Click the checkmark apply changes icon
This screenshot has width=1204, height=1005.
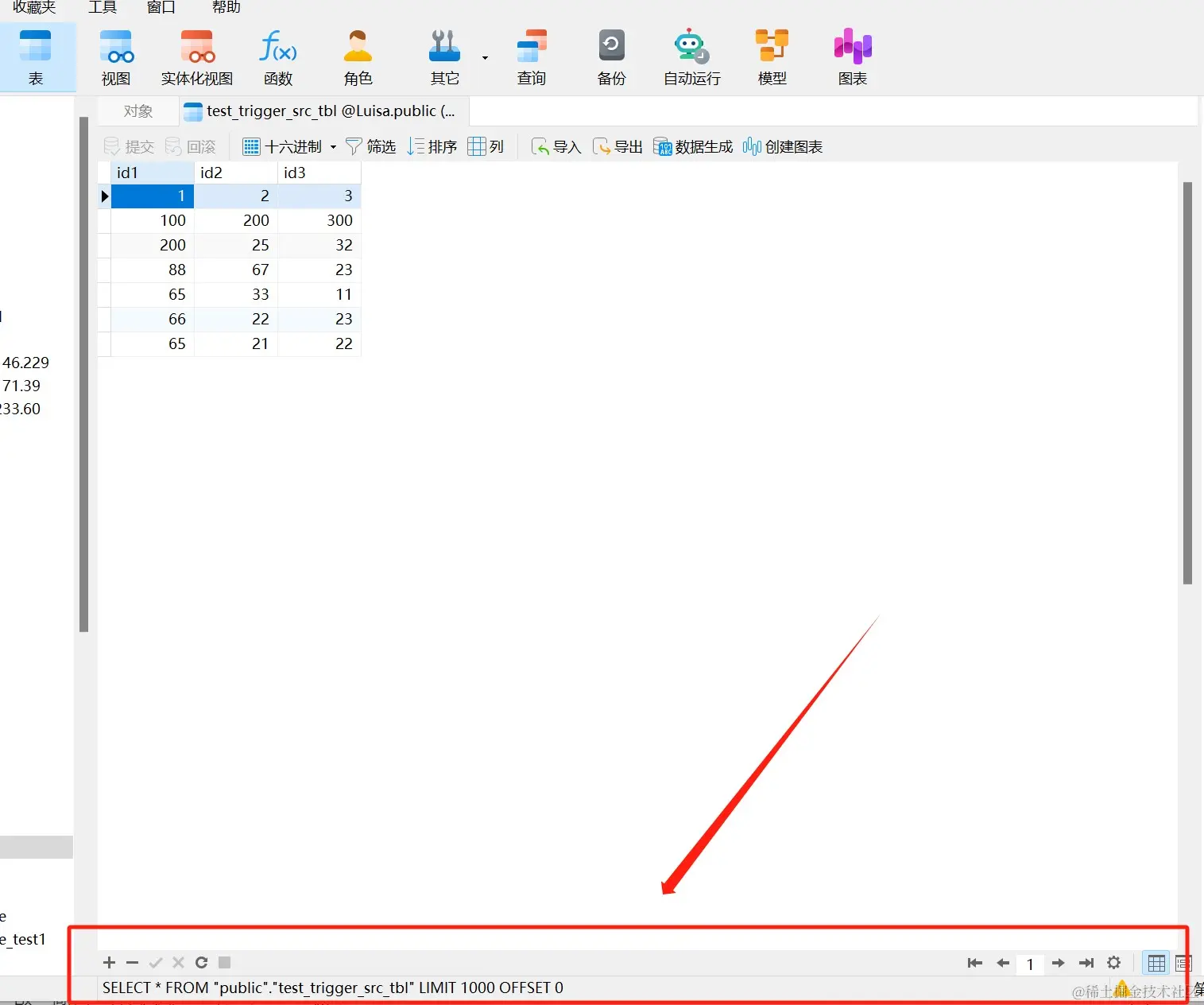click(x=156, y=963)
